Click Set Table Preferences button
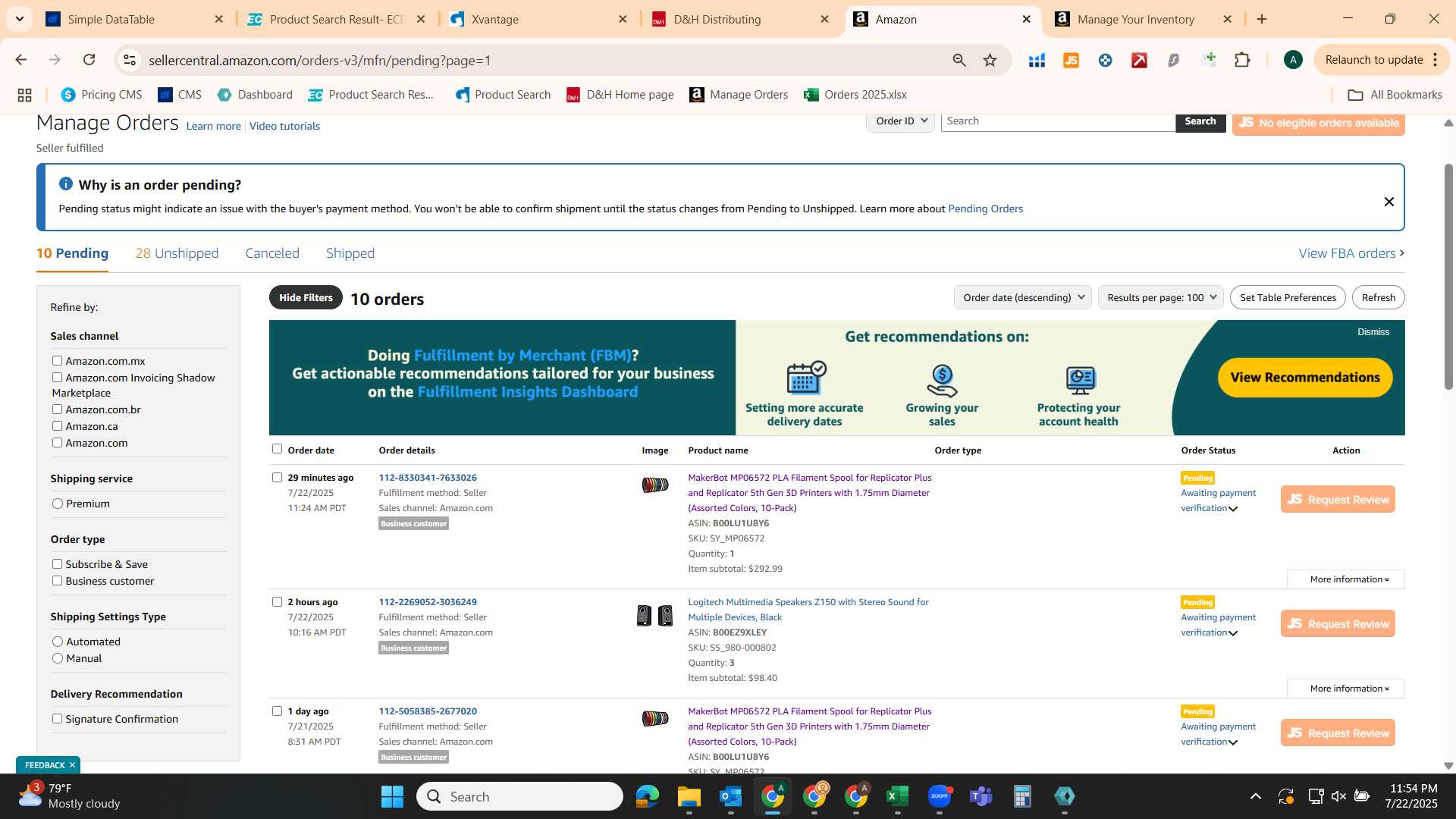1456x819 pixels. coord(1288,297)
